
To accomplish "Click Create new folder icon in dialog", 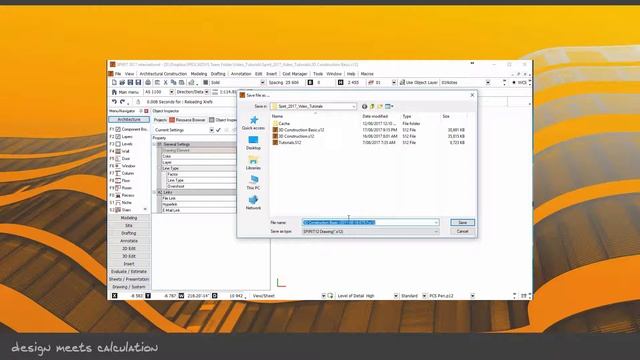I will coord(380,107).
